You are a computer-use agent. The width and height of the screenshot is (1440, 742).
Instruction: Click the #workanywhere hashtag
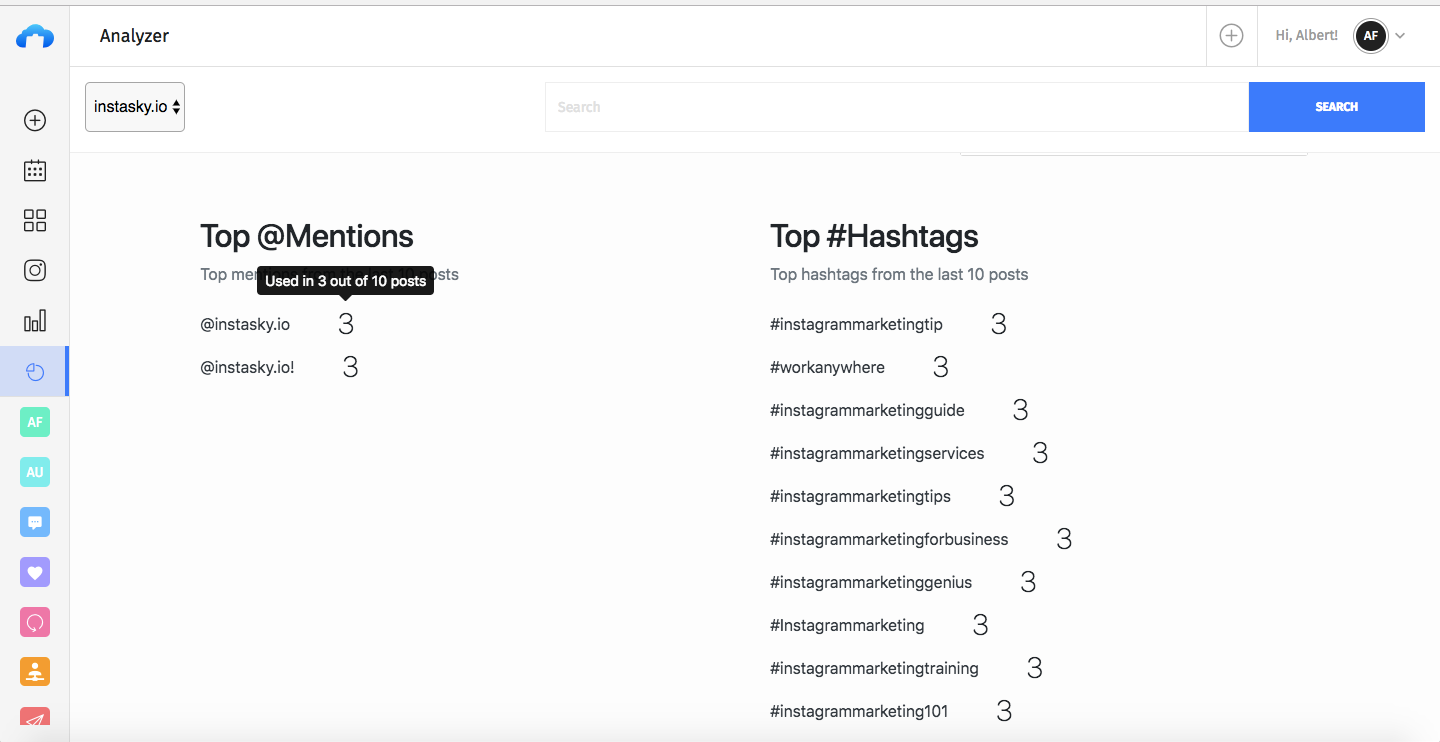tap(827, 367)
